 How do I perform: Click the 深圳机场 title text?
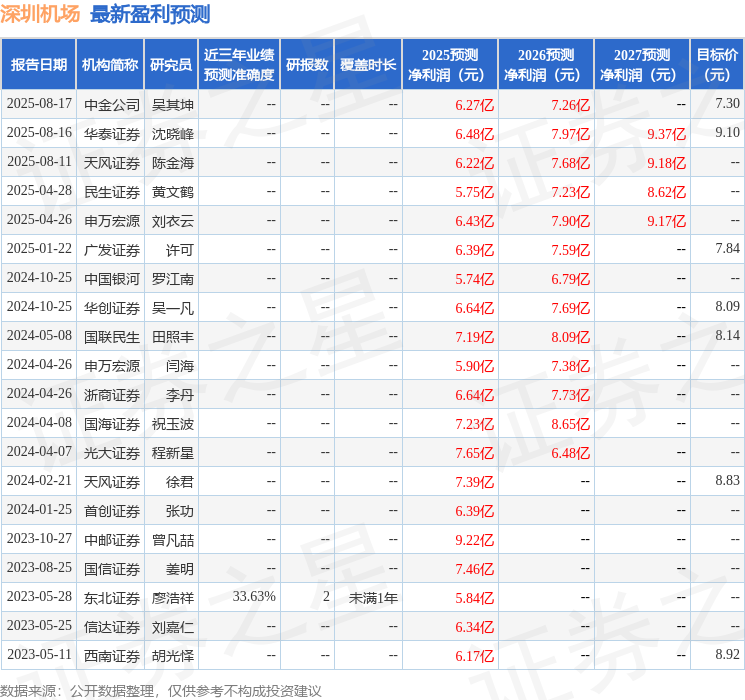[40, 14]
